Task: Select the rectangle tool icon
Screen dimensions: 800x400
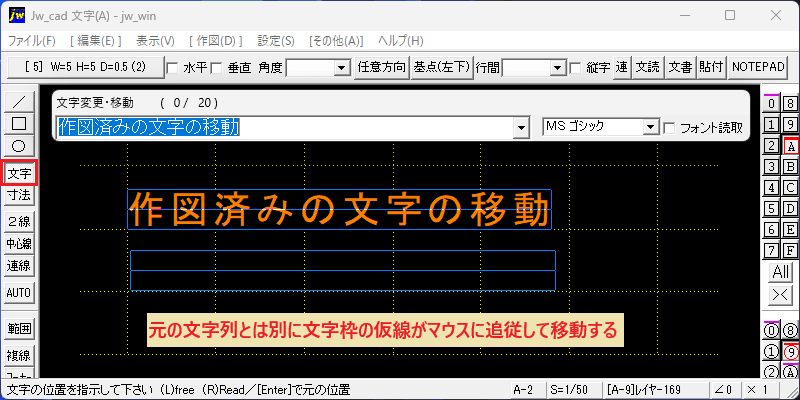Action: [19, 124]
